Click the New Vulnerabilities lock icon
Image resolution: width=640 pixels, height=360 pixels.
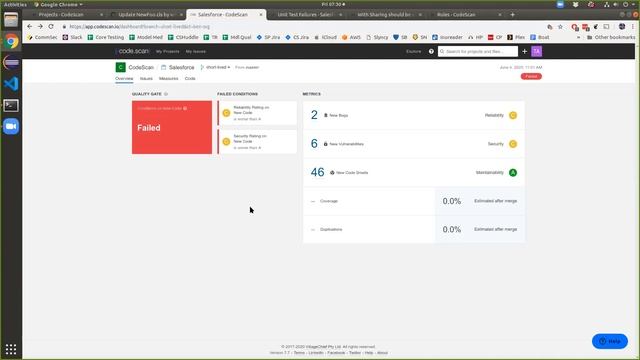coord(326,144)
